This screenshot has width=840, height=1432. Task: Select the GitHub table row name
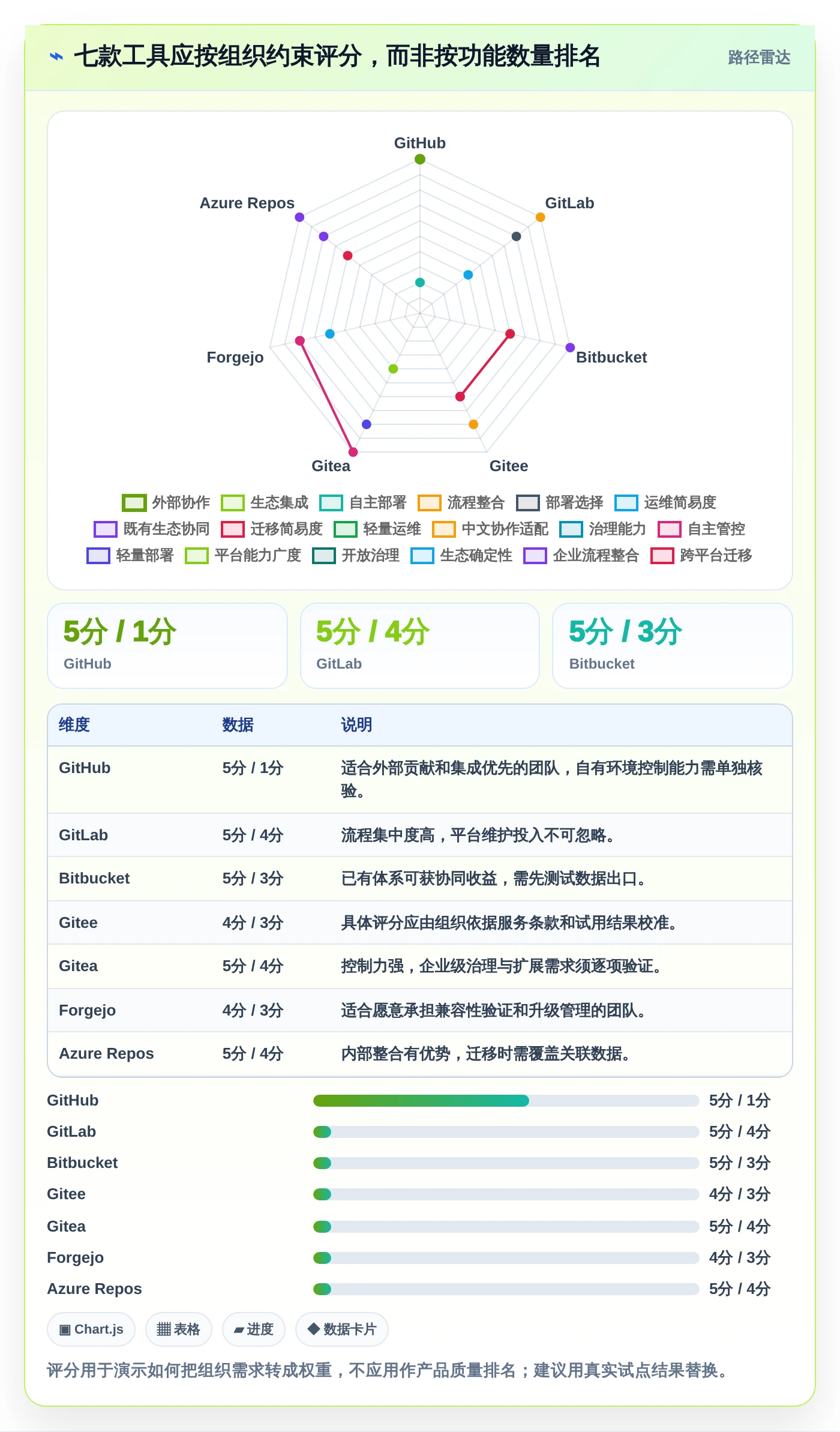coord(85,768)
